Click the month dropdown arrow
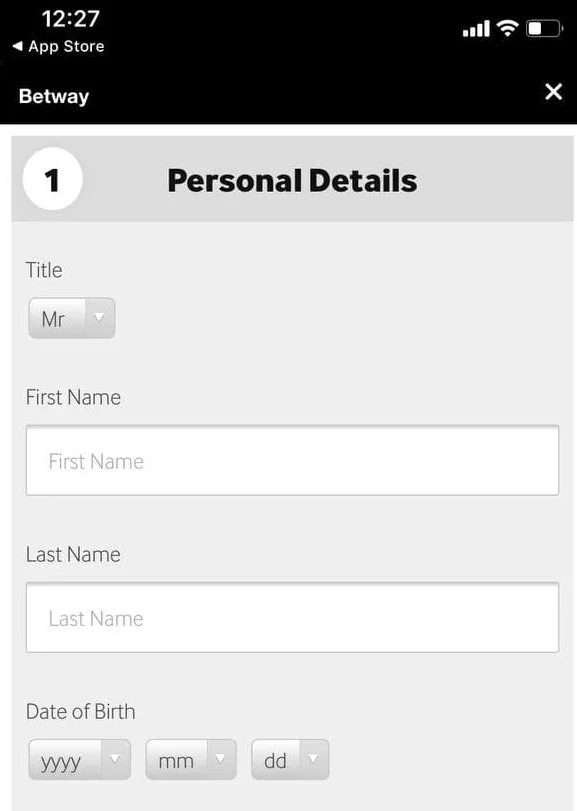Screen dimensions: 577x811 (221, 759)
